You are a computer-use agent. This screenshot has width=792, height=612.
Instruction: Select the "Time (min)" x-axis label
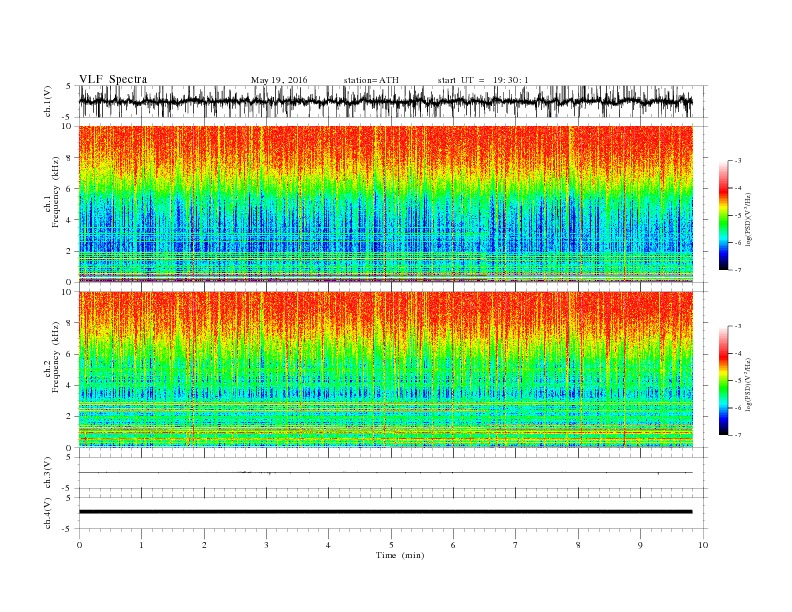click(x=400, y=555)
